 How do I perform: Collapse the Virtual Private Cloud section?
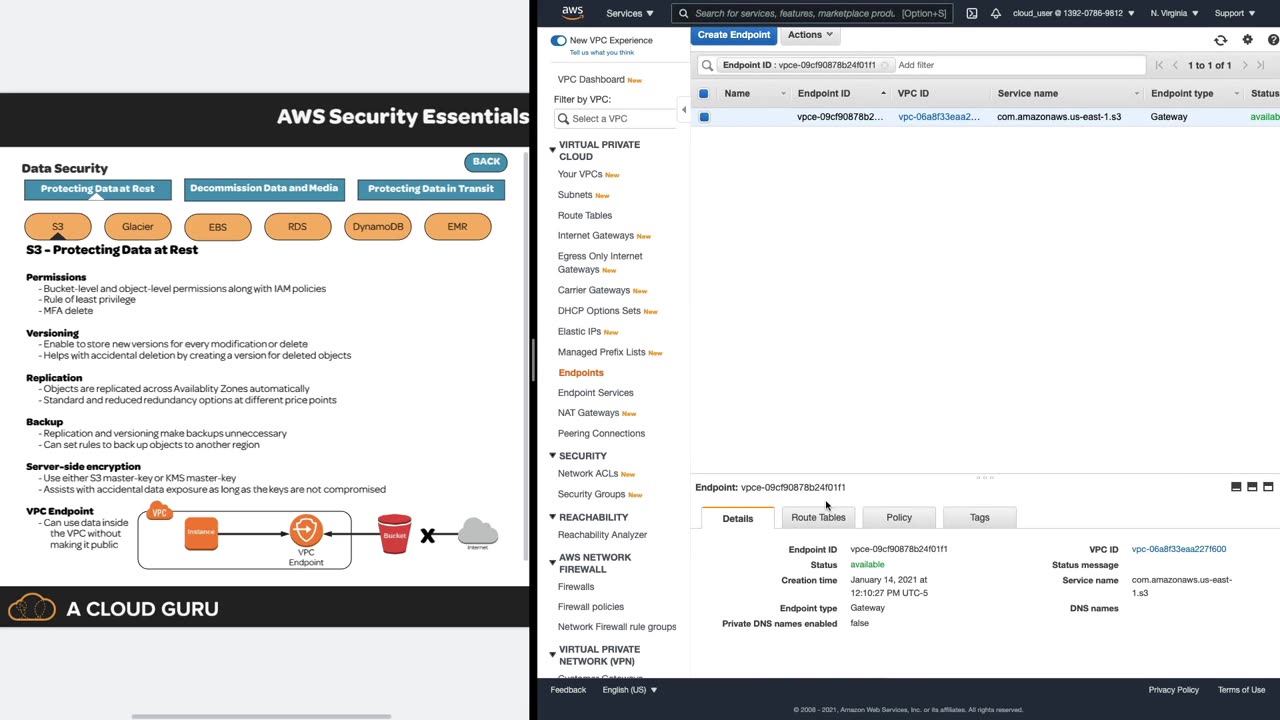pyautogui.click(x=552, y=150)
